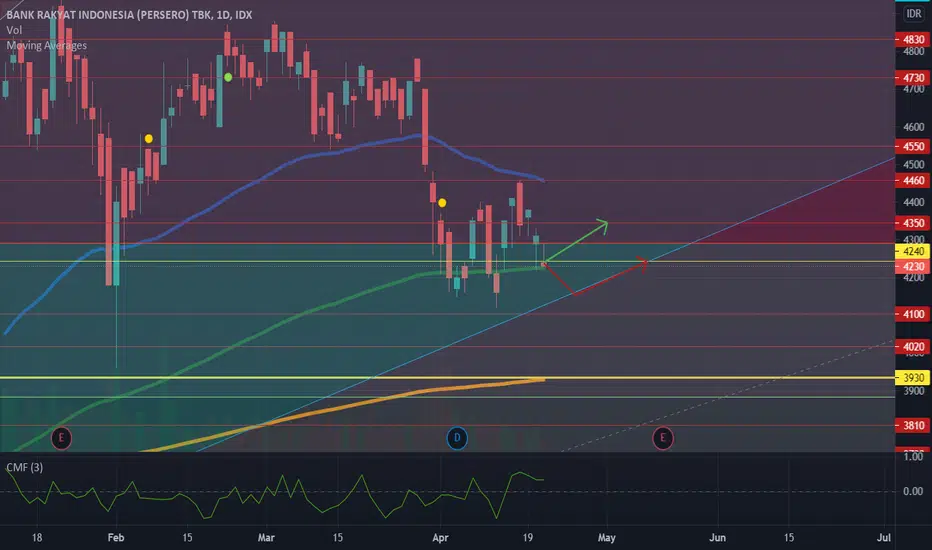The width and height of the screenshot is (932, 550).
Task: Click the 4830 price label
Action: 913,40
